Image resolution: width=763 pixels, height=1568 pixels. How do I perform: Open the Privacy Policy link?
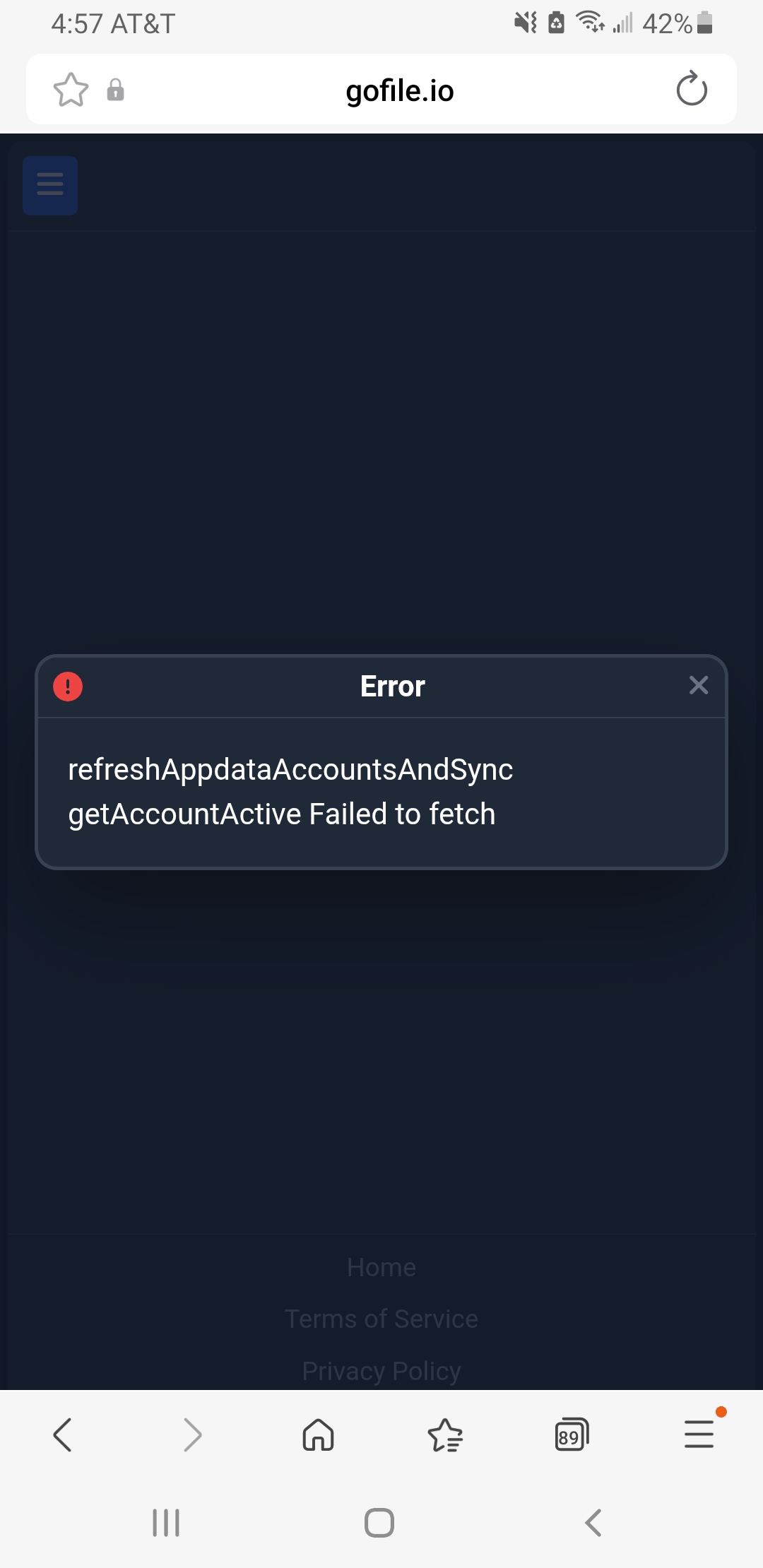point(381,1371)
